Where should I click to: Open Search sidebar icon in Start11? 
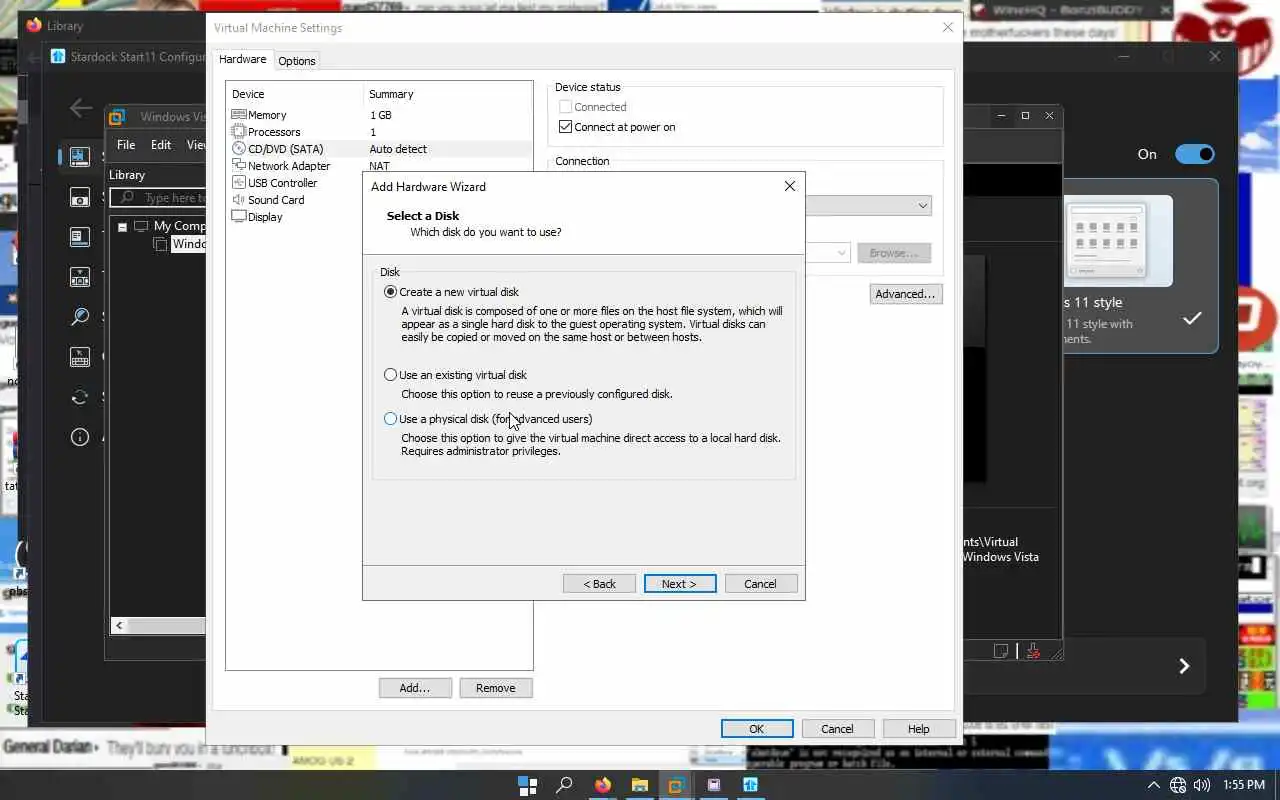80,317
